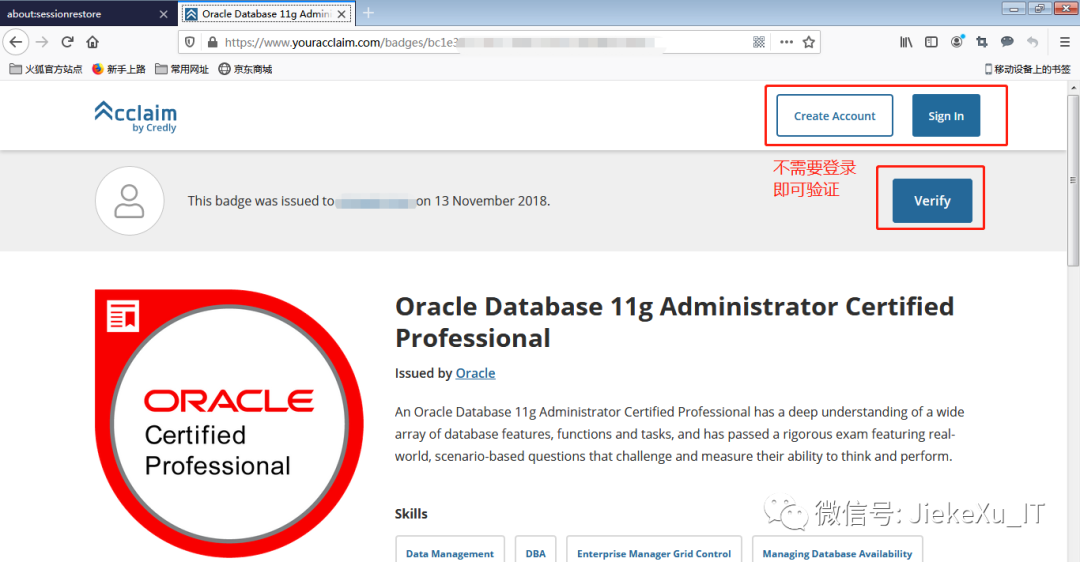This screenshot has height=562, width=1080.
Task: Go to the Firefox home page icon
Action: click(x=92, y=42)
